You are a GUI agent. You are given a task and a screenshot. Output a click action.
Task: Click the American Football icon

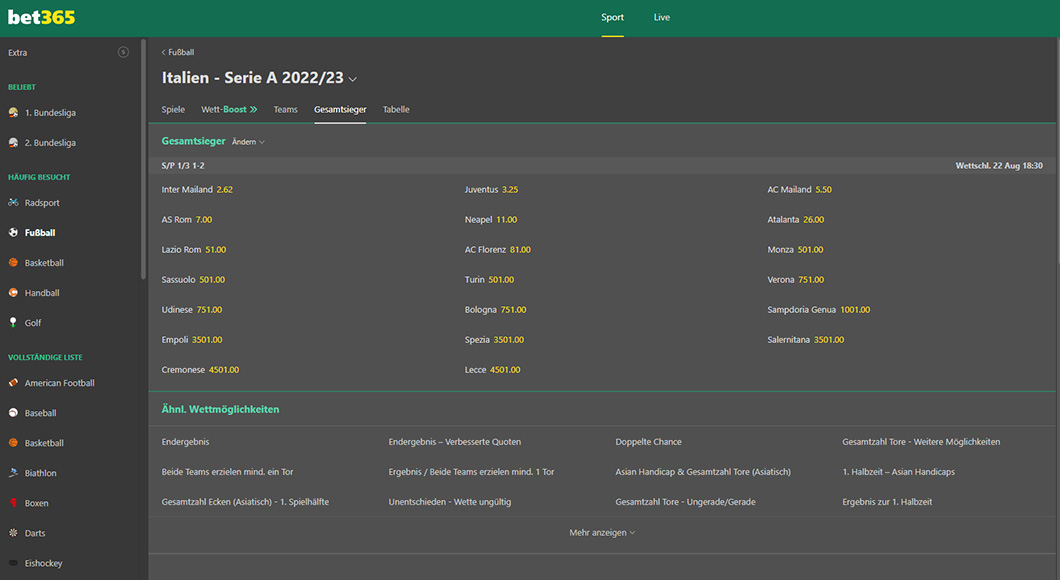click(x=14, y=383)
